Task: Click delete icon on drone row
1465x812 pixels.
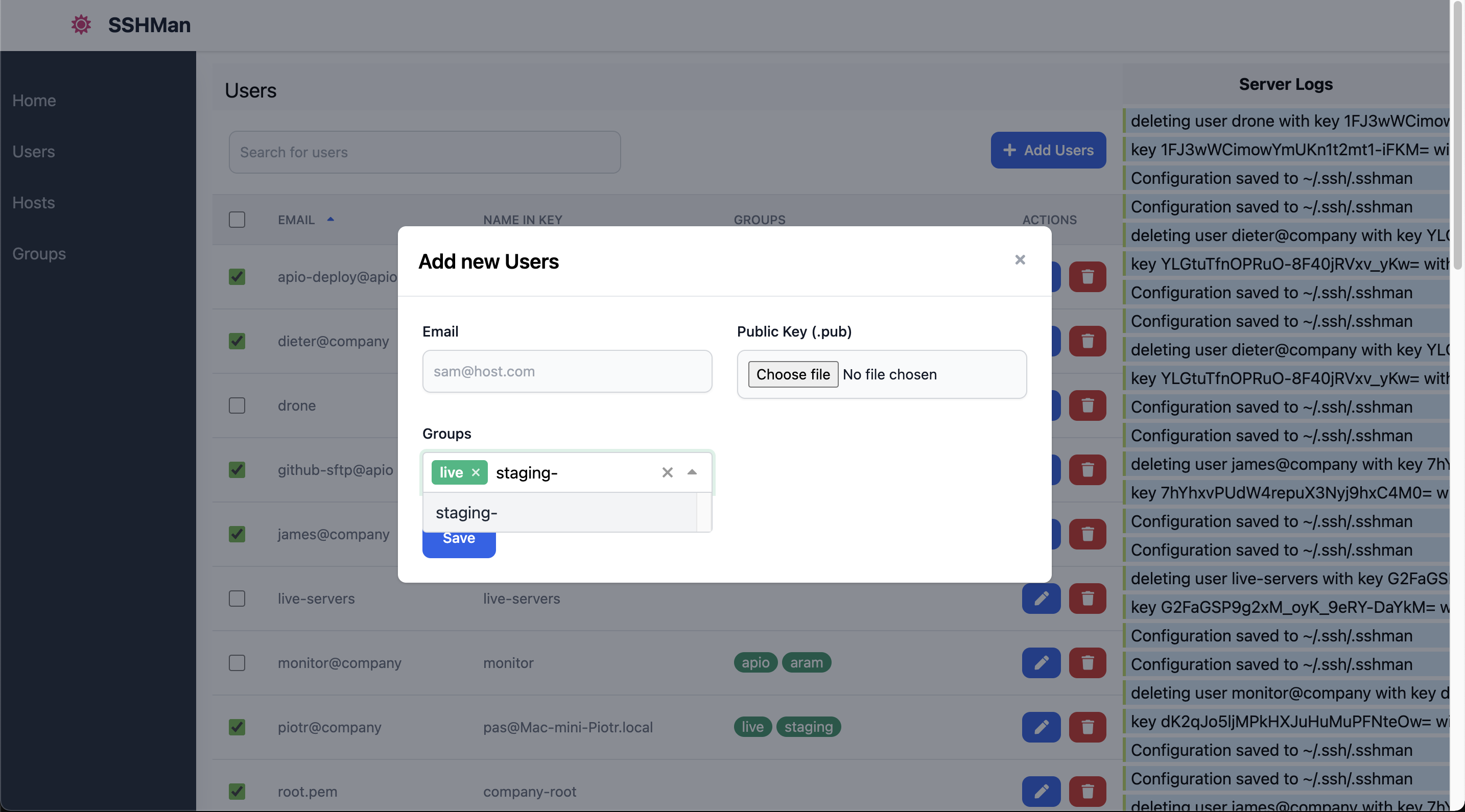Action: [1087, 405]
